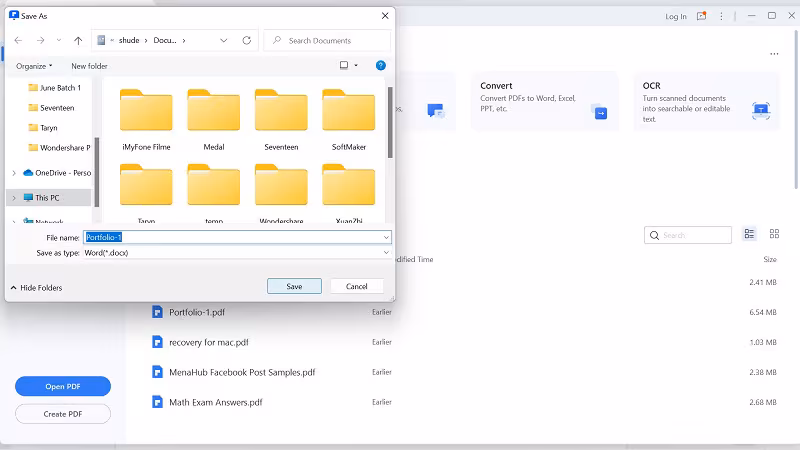The image size is (800, 450).
Task: Expand OneDrive - Personal tree node
Action: [14, 173]
